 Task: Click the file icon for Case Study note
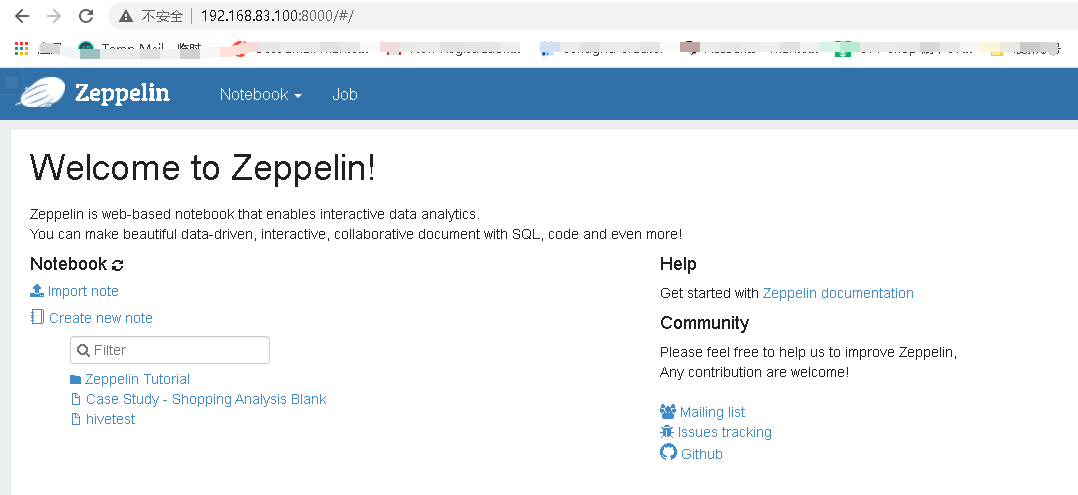(76, 399)
